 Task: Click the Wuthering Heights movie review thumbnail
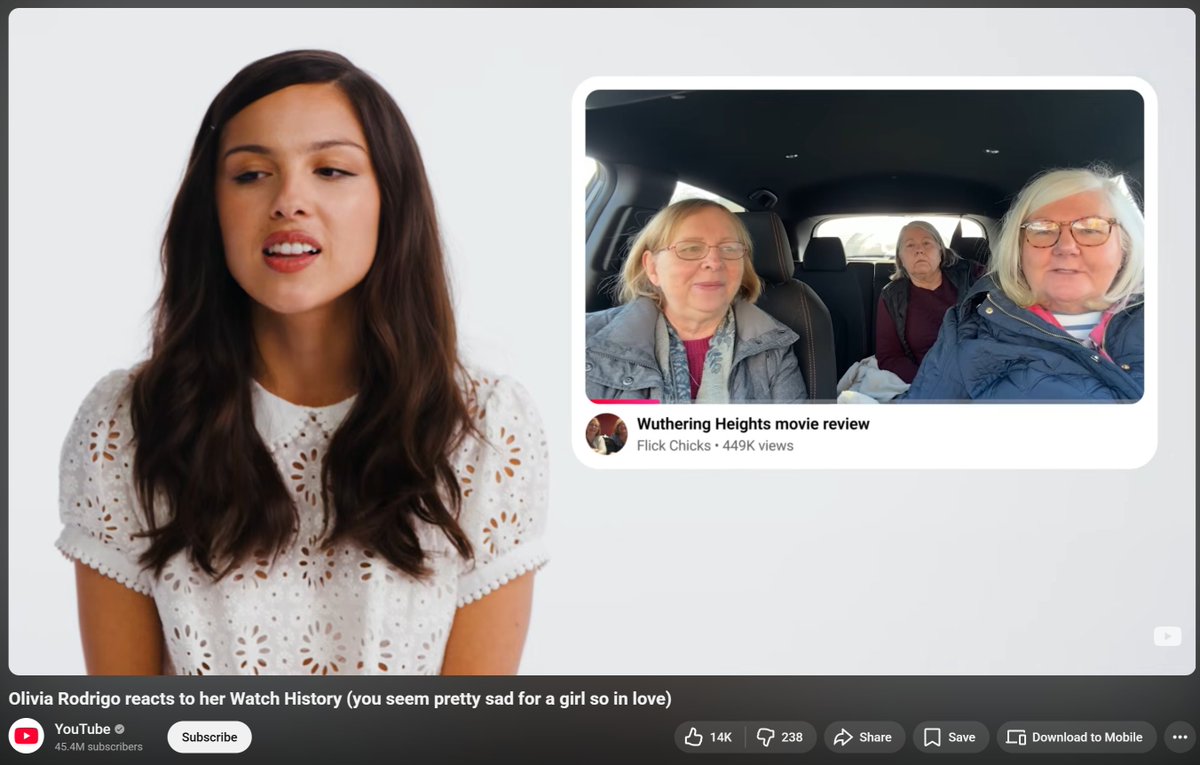tap(864, 246)
